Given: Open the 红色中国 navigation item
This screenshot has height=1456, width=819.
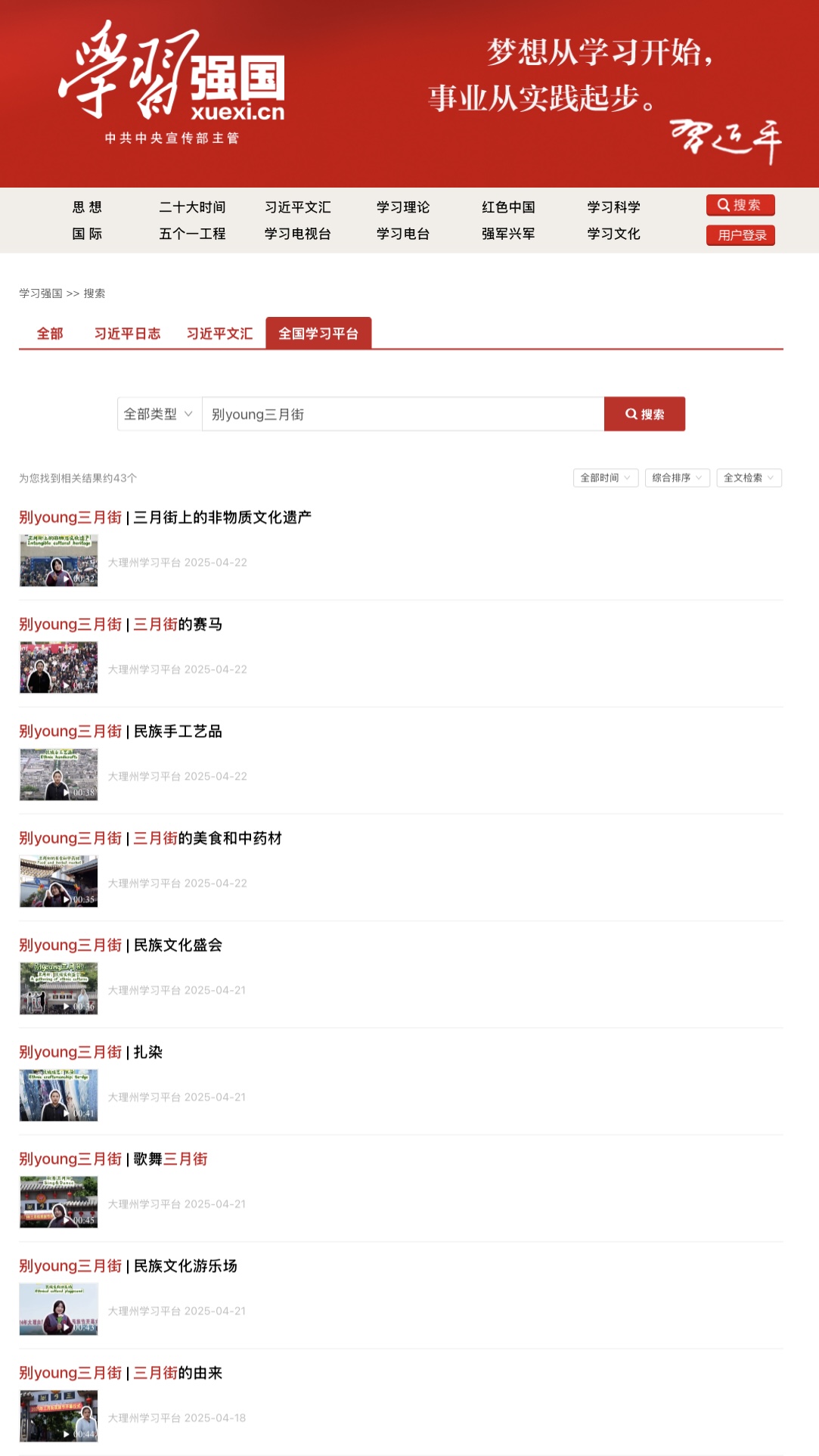Looking at the screenshot, I should click(x=508, y=207).
